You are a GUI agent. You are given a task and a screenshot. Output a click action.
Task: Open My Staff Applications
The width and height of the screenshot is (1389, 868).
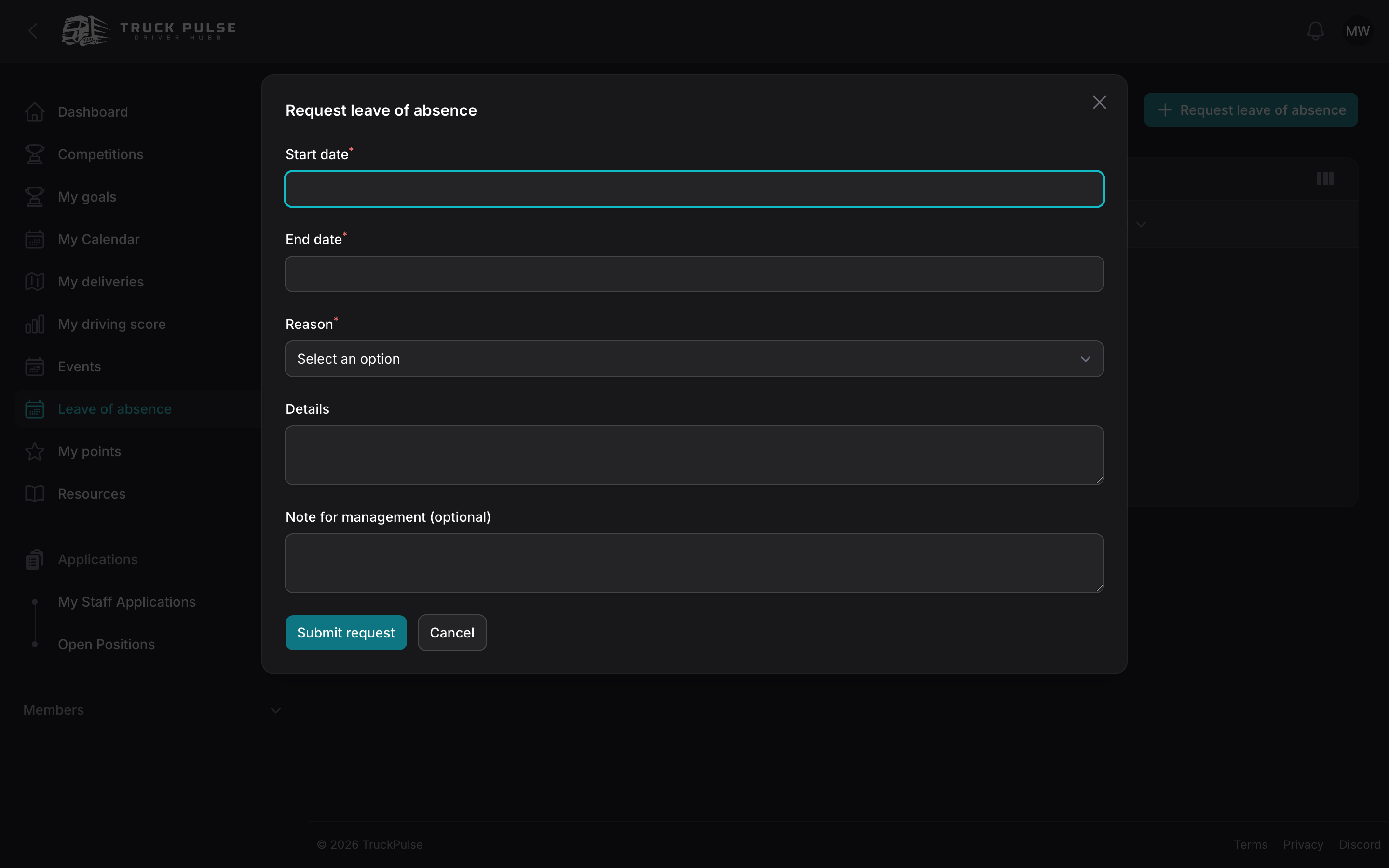click(x=127, y=602)
